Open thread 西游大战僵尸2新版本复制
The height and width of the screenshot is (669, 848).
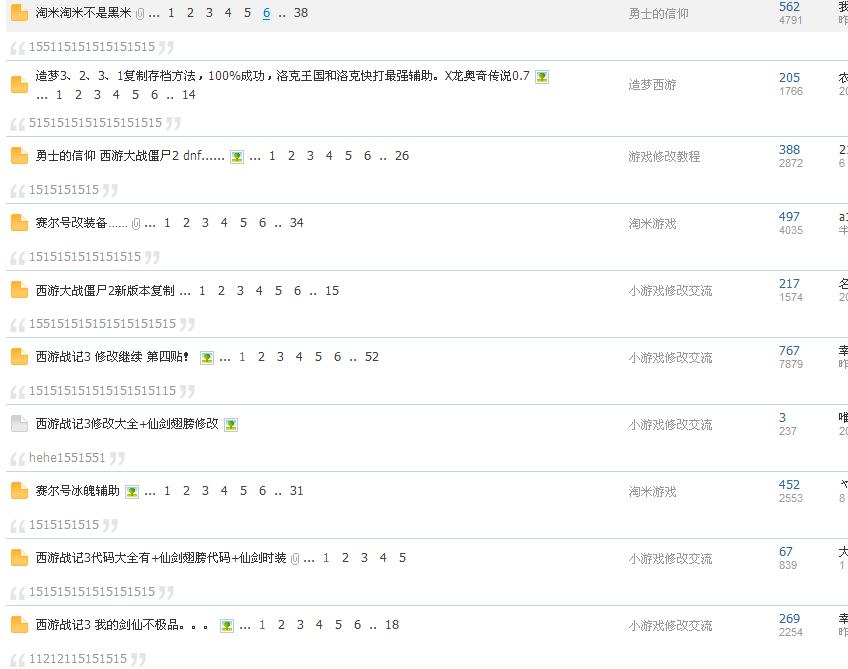click(x=105, y=290)
